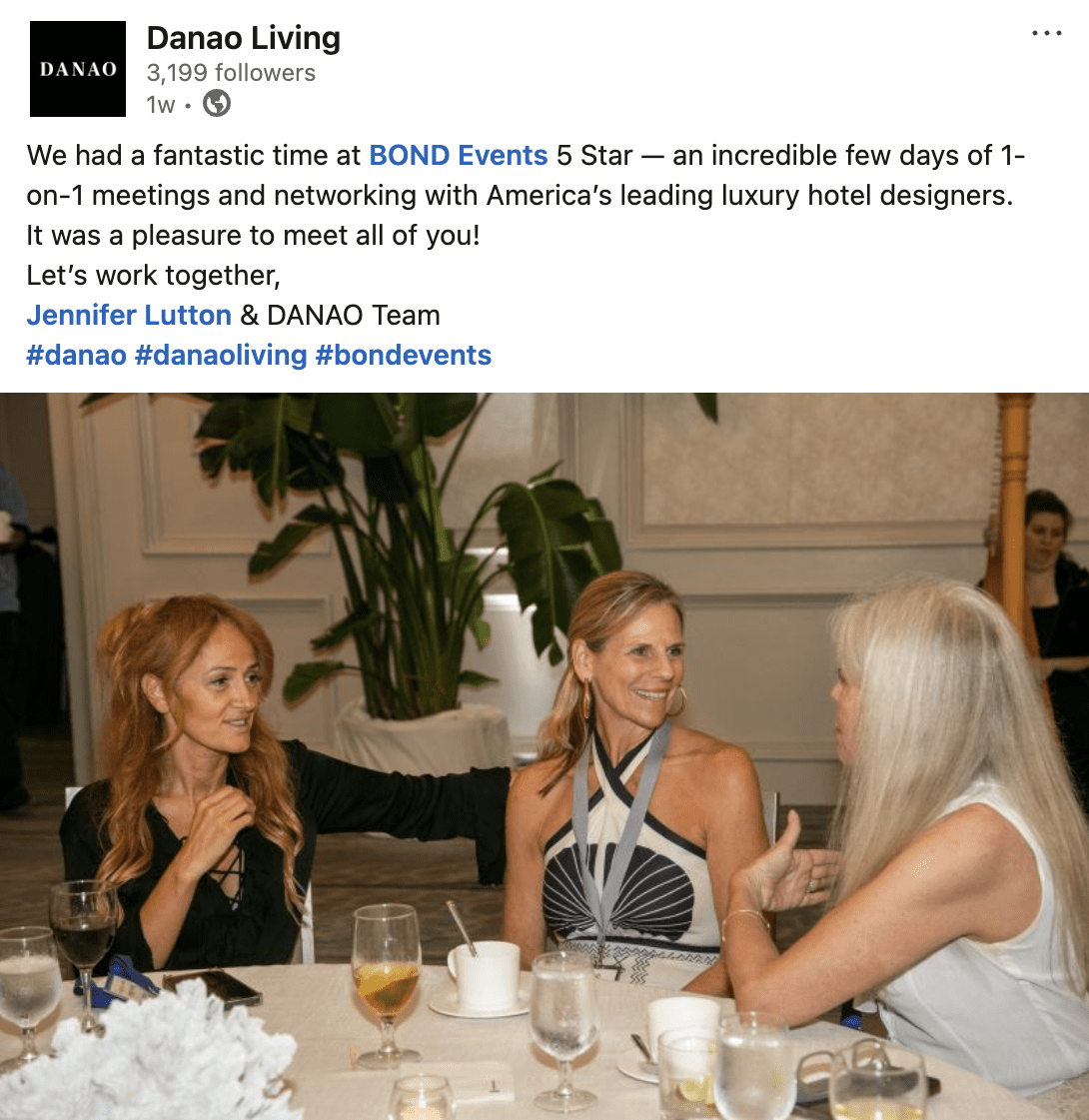Click the globe public visibility icon
The width and height of the screenshot is (1089, 1120).
pyautogui.click(x=217, y=104)
